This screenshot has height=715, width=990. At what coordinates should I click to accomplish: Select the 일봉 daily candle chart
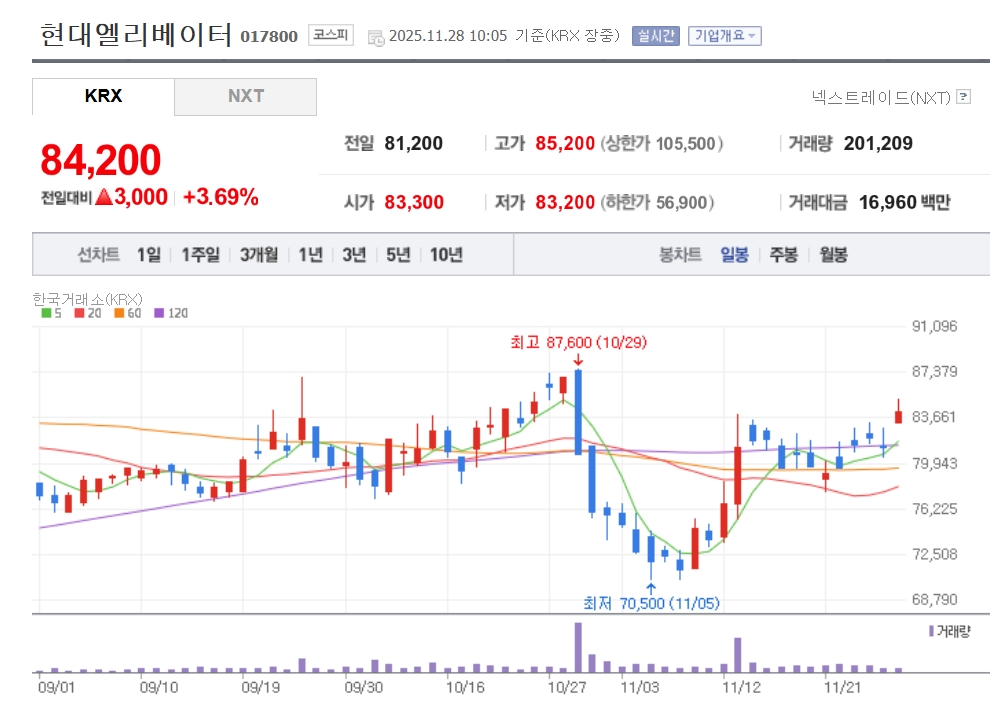coord(734,255)
